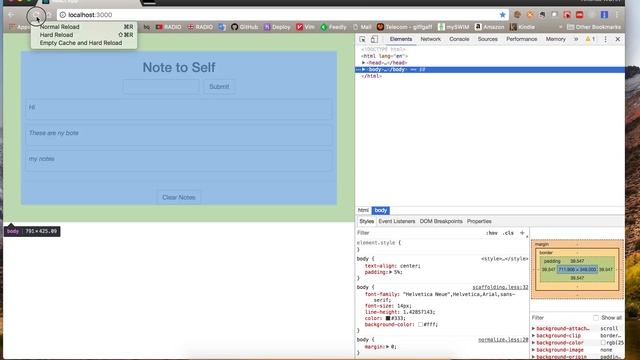Open the Other Bookmarks folder
The height and width of the screenshot is (360, 640).
click(x=594, y=27)
